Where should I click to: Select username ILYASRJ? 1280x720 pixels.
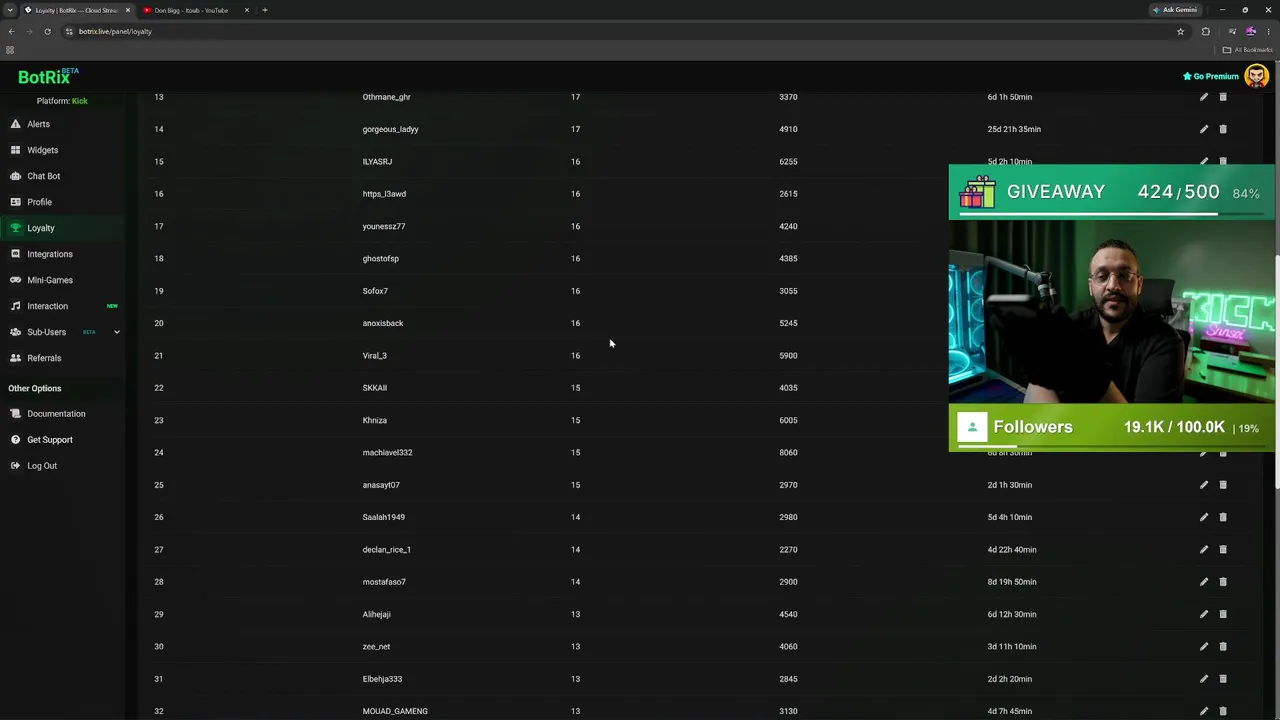tap(377, 161)
